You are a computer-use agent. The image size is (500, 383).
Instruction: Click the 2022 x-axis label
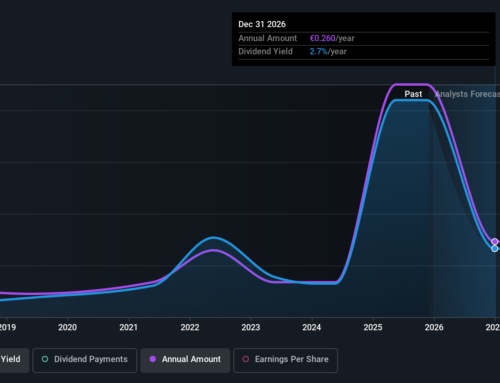(x=190, y=327)
